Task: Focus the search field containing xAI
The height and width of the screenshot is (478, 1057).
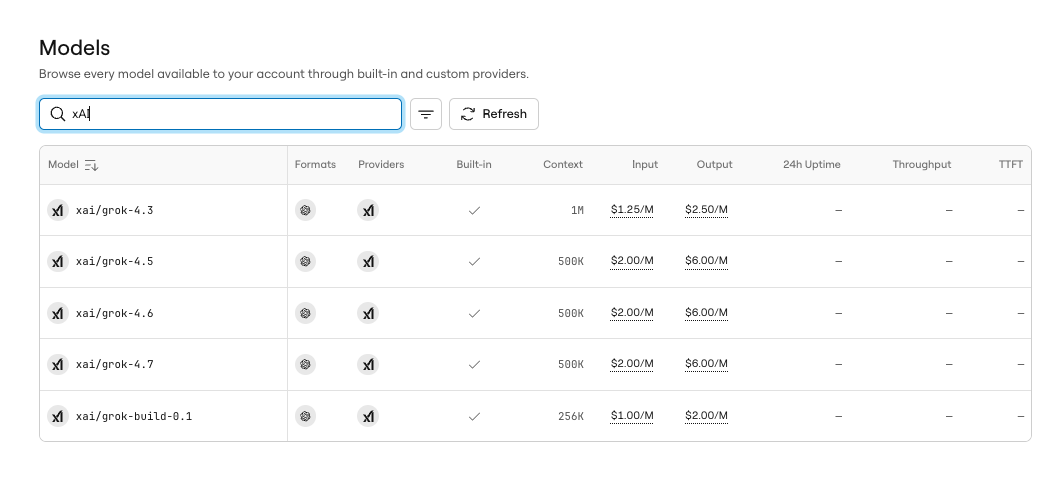Action: pyautogui.click(x=220, y=114)
